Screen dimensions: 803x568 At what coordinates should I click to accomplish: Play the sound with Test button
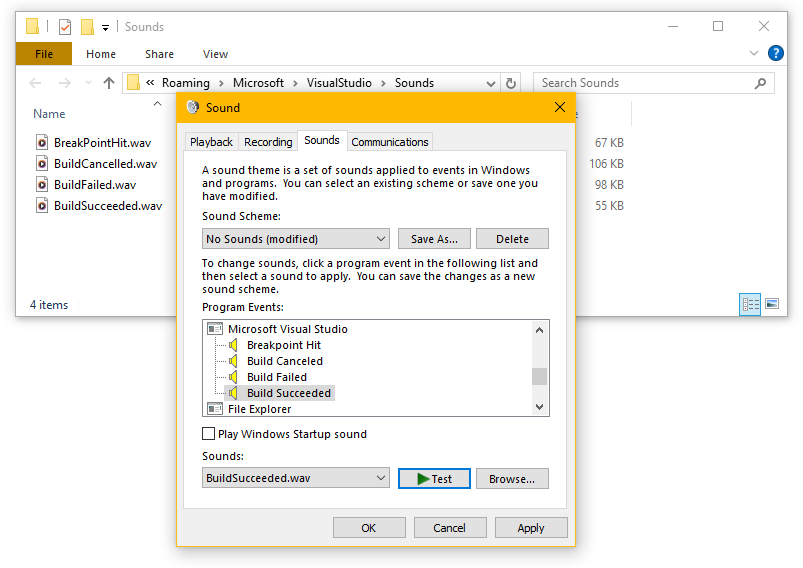point(434,478)
